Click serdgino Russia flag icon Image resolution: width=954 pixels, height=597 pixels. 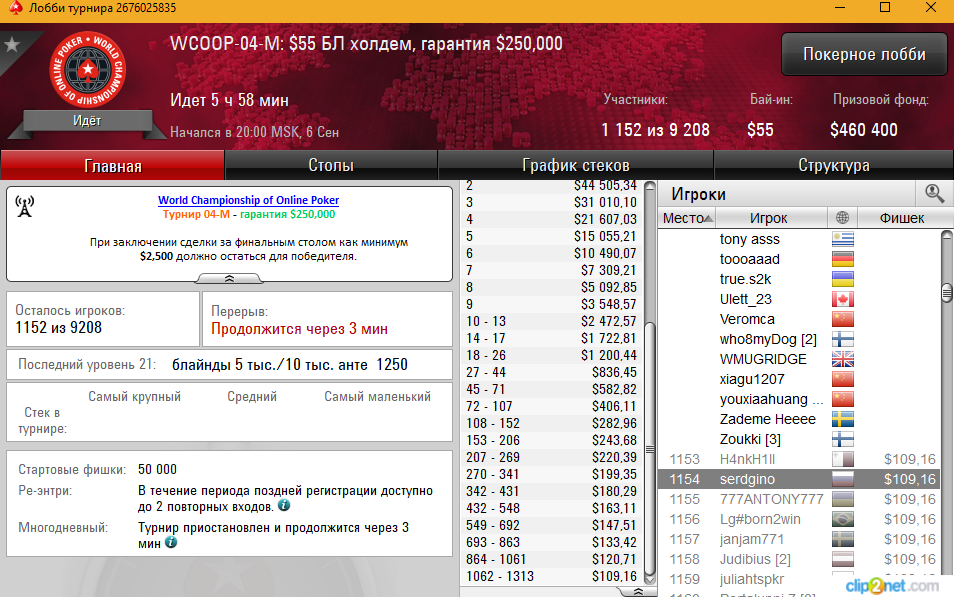tap(843, 480)
